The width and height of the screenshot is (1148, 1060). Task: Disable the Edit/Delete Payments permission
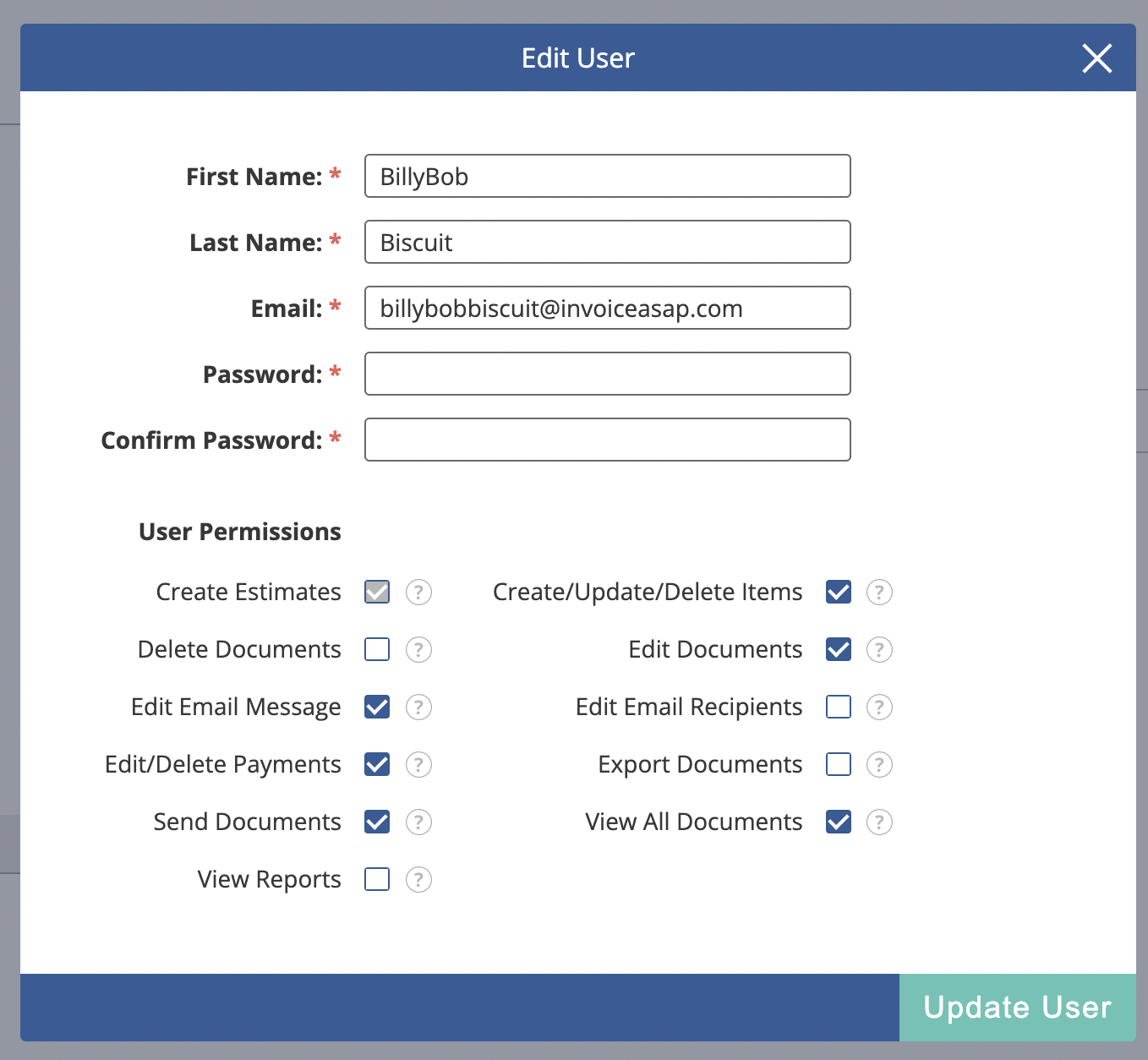[377, 764]
